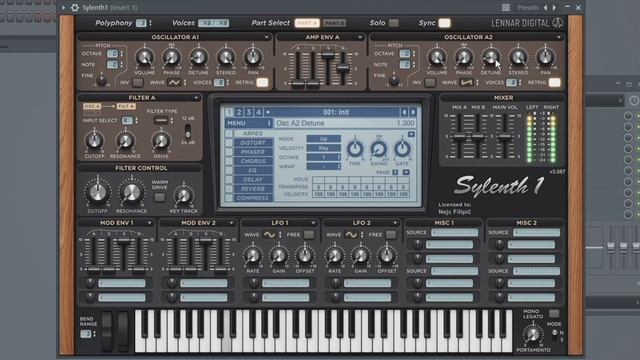Toggle LFO 1 Free switch
The image size is (640, 360).
pos(309,235)
